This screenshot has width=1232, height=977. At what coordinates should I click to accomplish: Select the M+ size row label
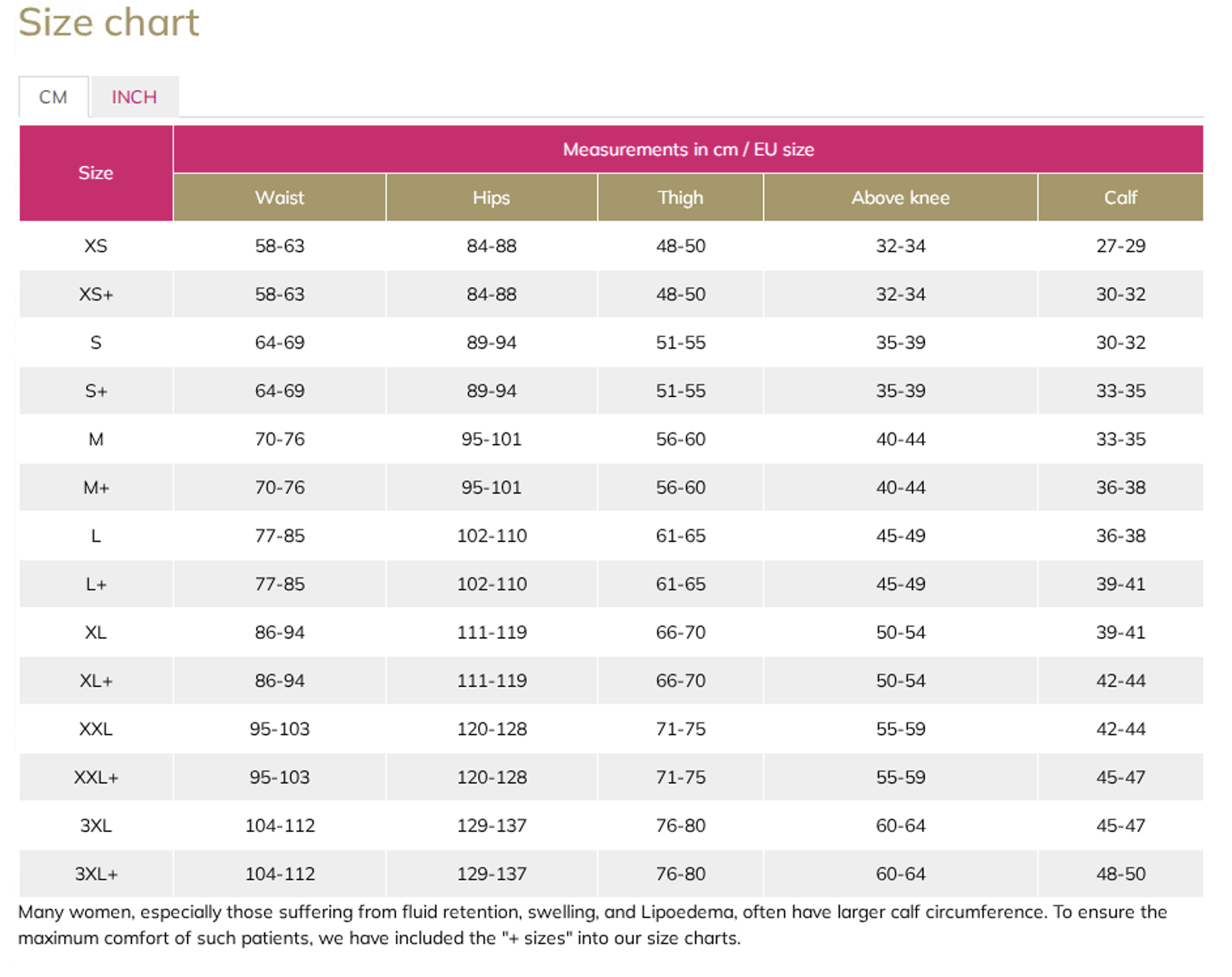pos(96,487)
